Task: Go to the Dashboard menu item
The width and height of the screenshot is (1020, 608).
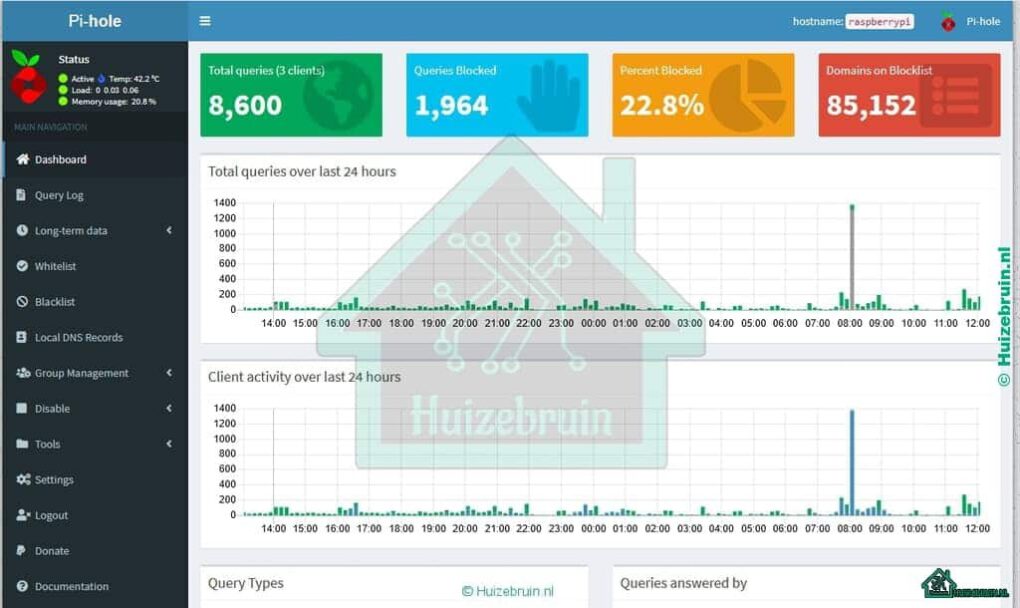Action: click(x=95, y=159)
